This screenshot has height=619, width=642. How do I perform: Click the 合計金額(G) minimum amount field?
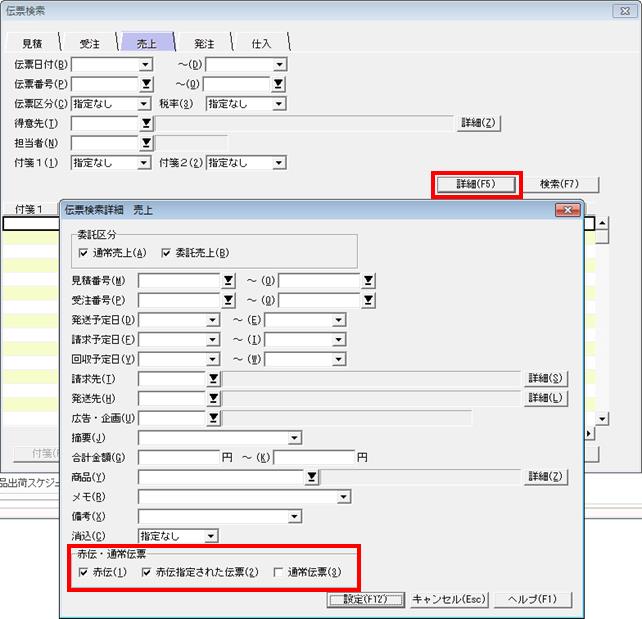point(179,457)
